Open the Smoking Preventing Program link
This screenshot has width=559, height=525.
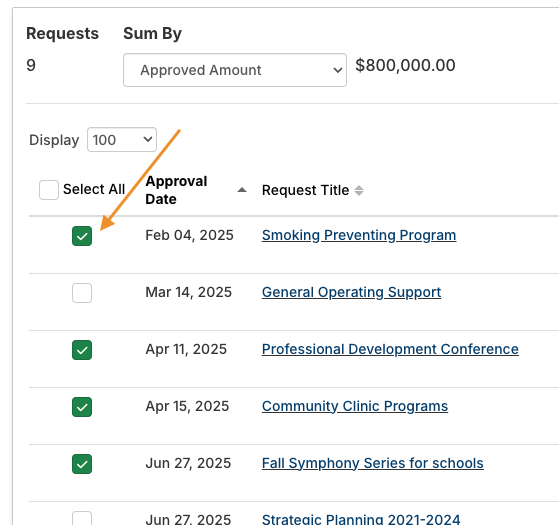point(359,235)
